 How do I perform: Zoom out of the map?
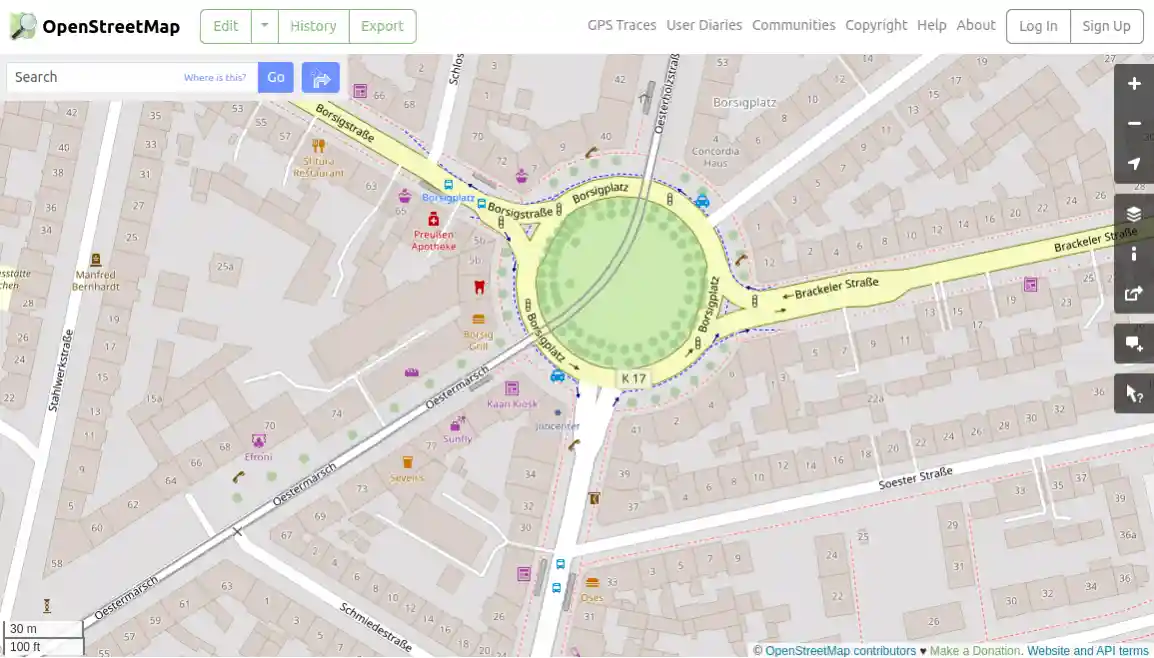pos(1133,122)
